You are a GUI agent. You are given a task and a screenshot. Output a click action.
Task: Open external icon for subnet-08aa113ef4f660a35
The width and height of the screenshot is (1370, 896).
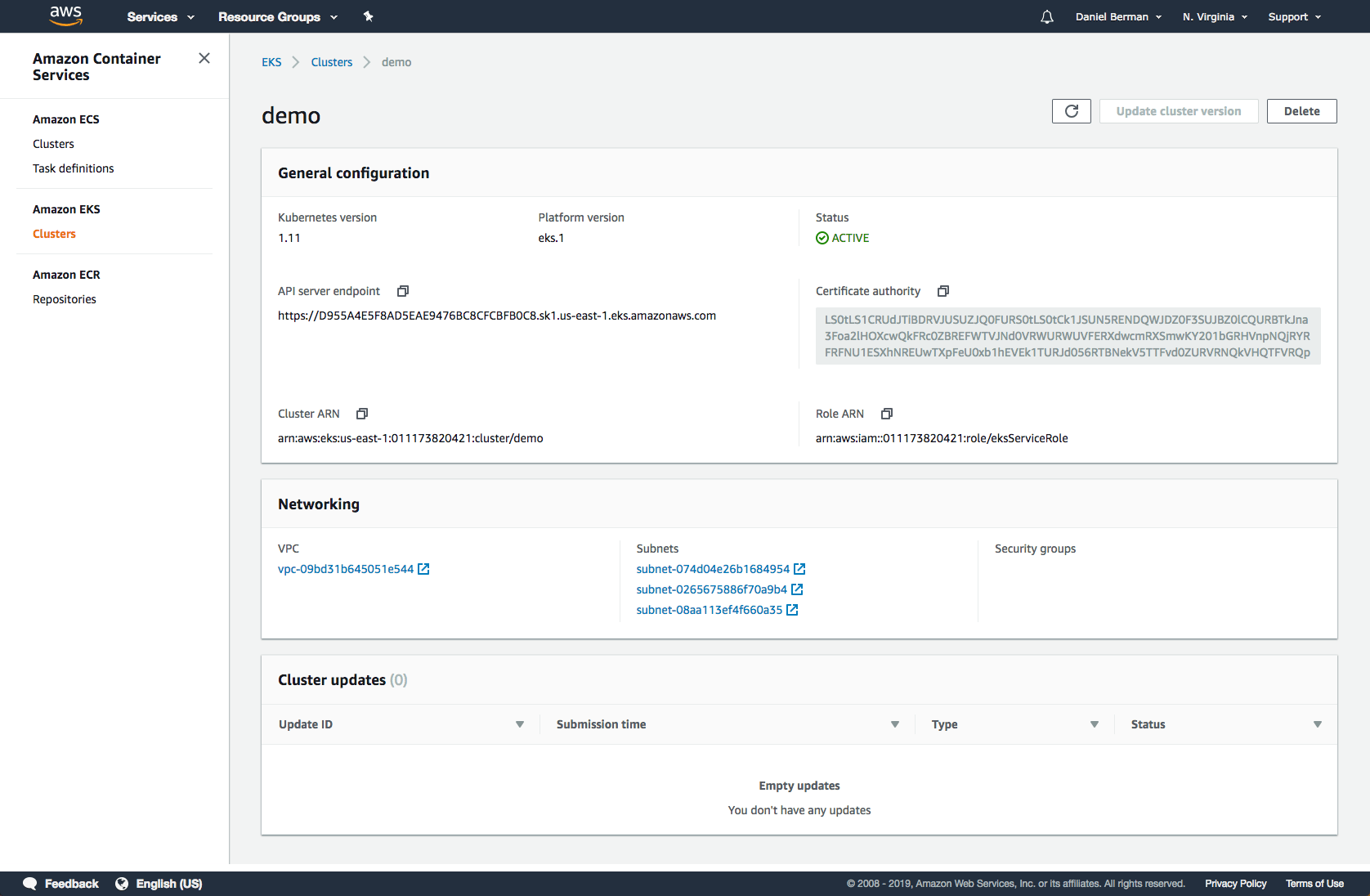point(792,610)
